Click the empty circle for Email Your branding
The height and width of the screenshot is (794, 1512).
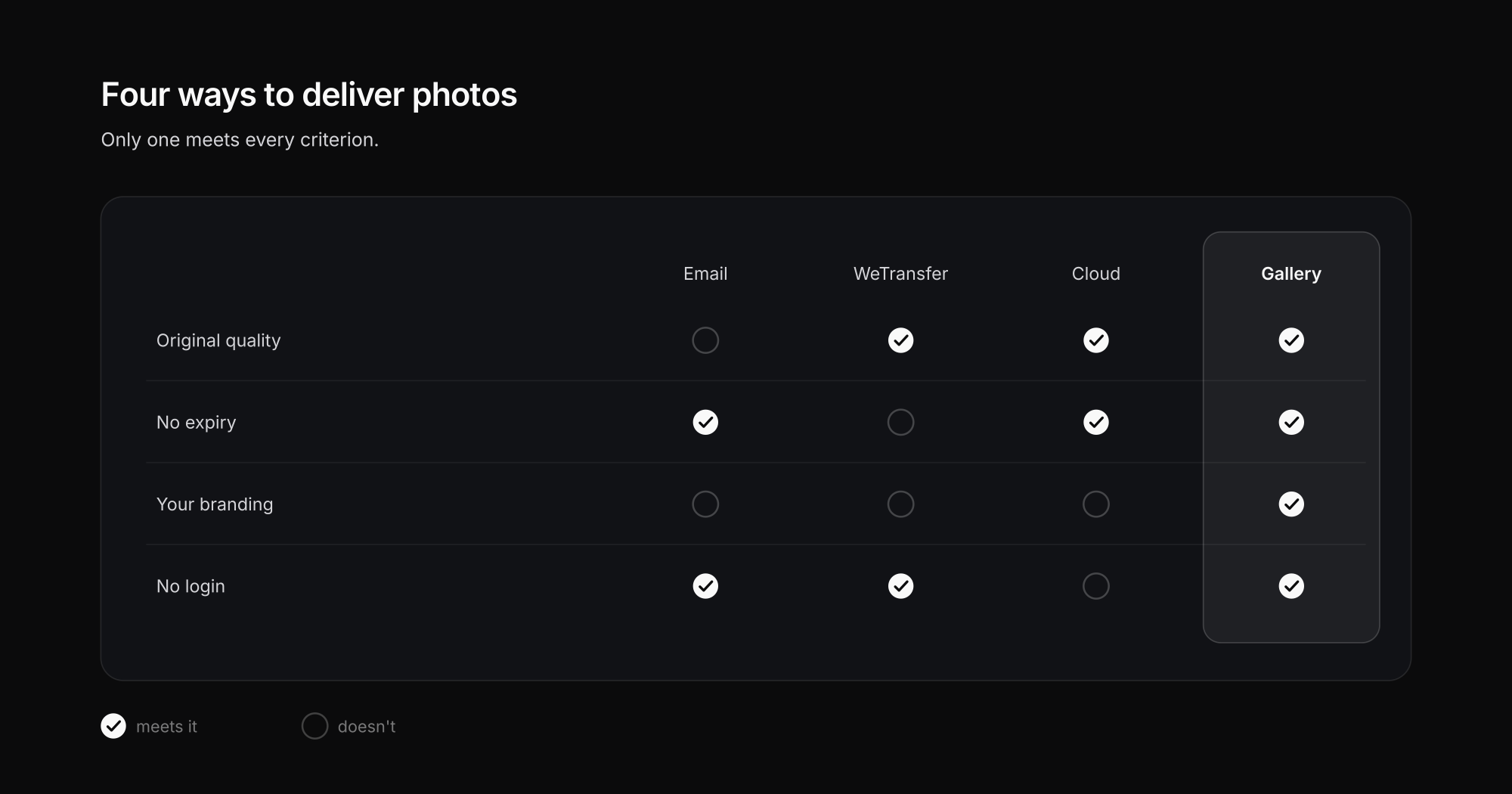pos(705,504)
